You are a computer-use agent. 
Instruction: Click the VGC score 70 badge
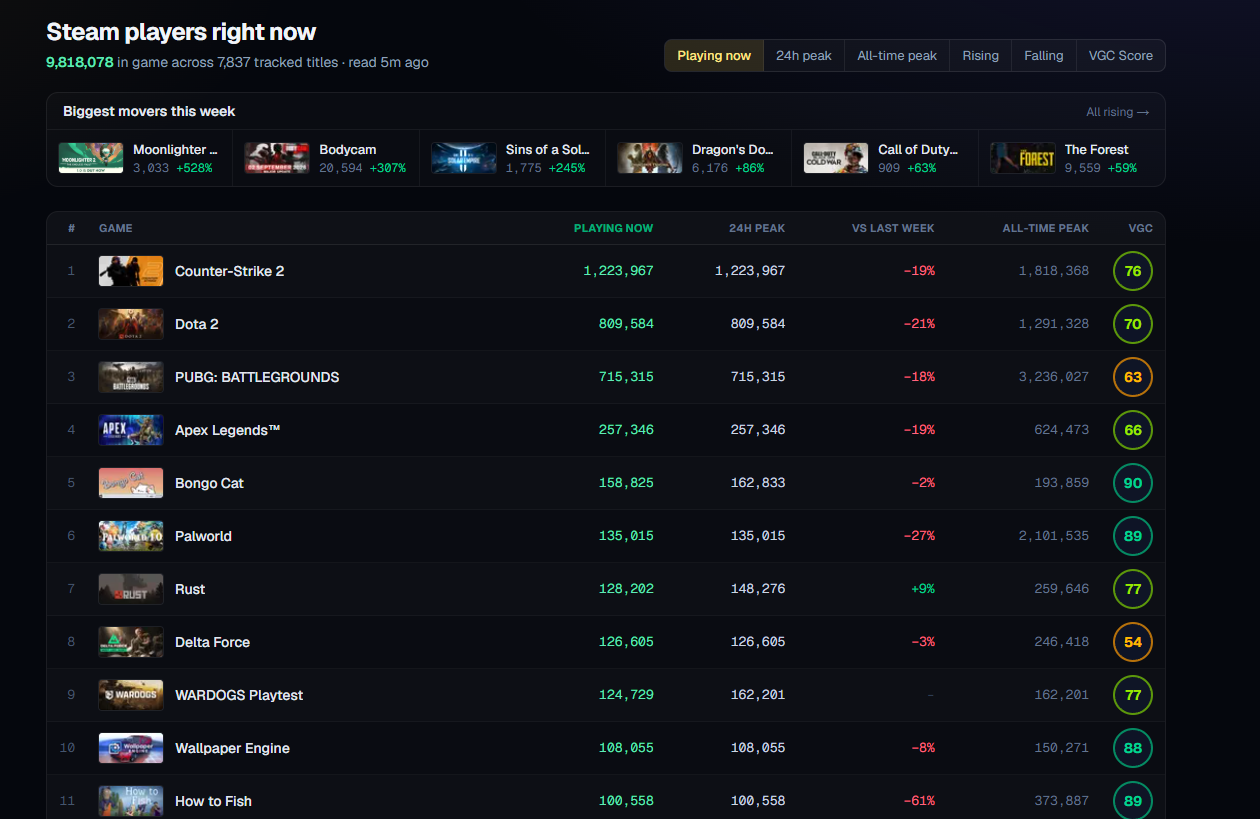click(1133, 324)
